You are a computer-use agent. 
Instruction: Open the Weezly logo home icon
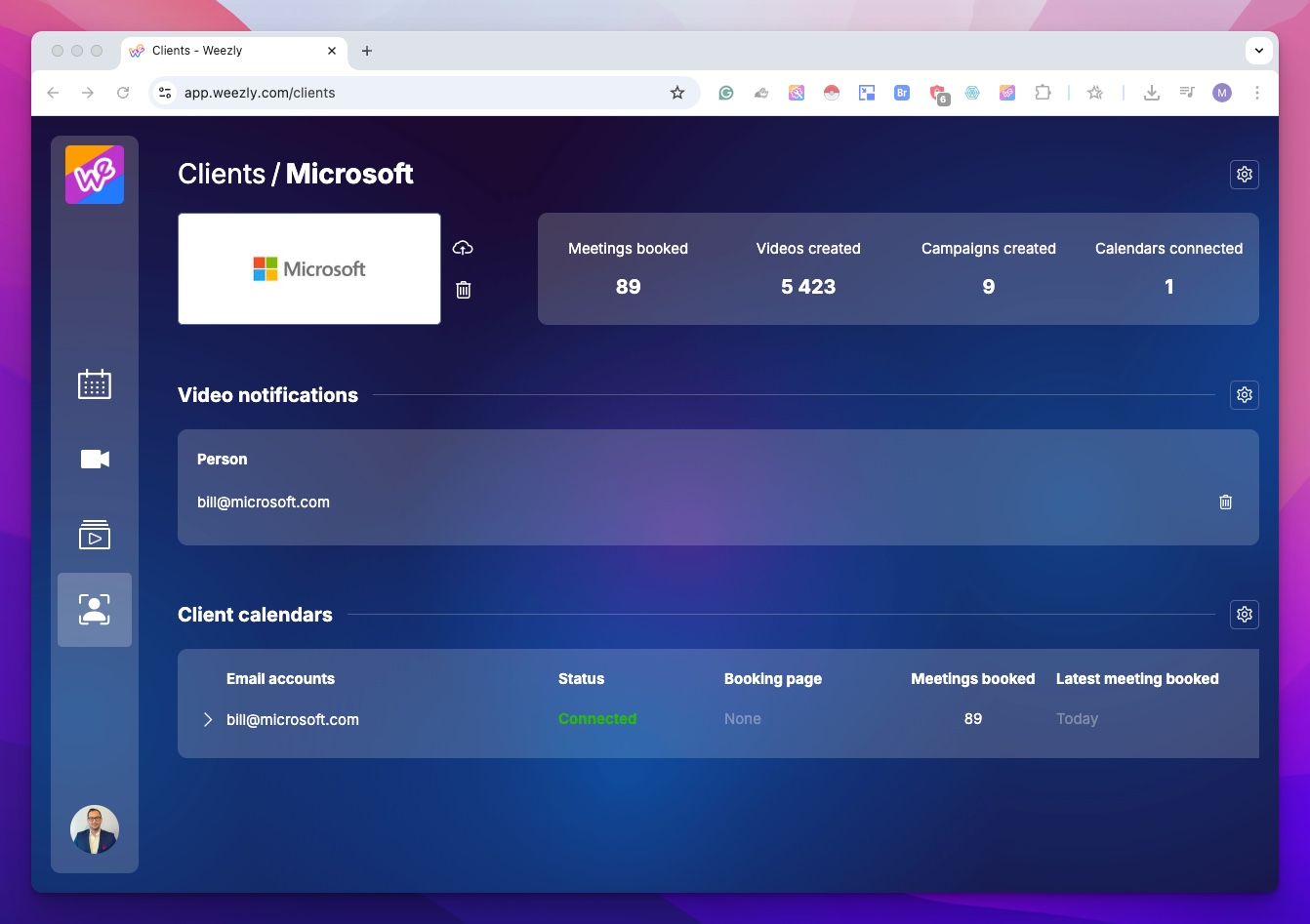[x=95, y=175]
